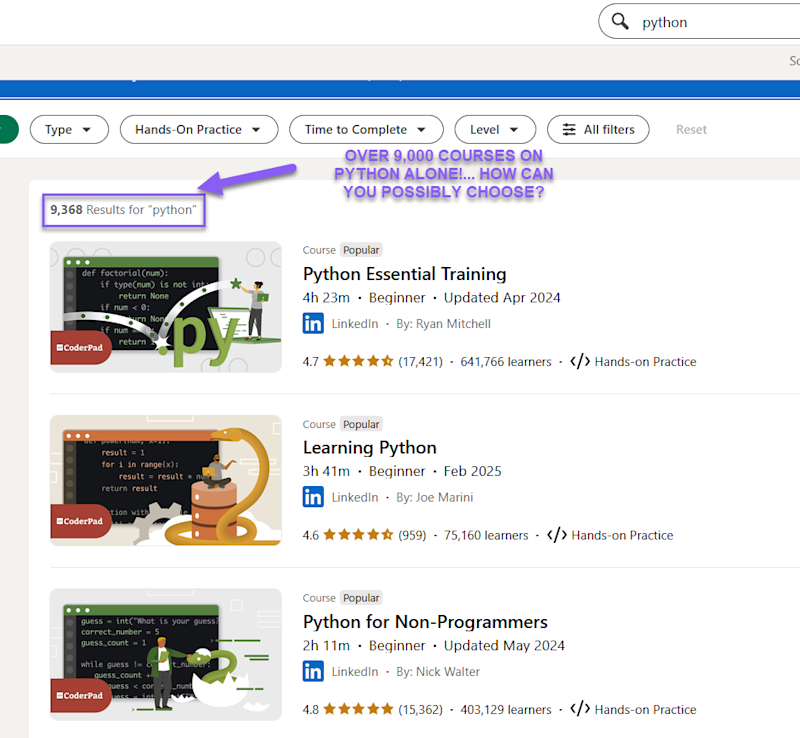
Task: Click CoderPad badge on Learning Python thumbnail
Action: pyautogui.click(x=81, y=521)
